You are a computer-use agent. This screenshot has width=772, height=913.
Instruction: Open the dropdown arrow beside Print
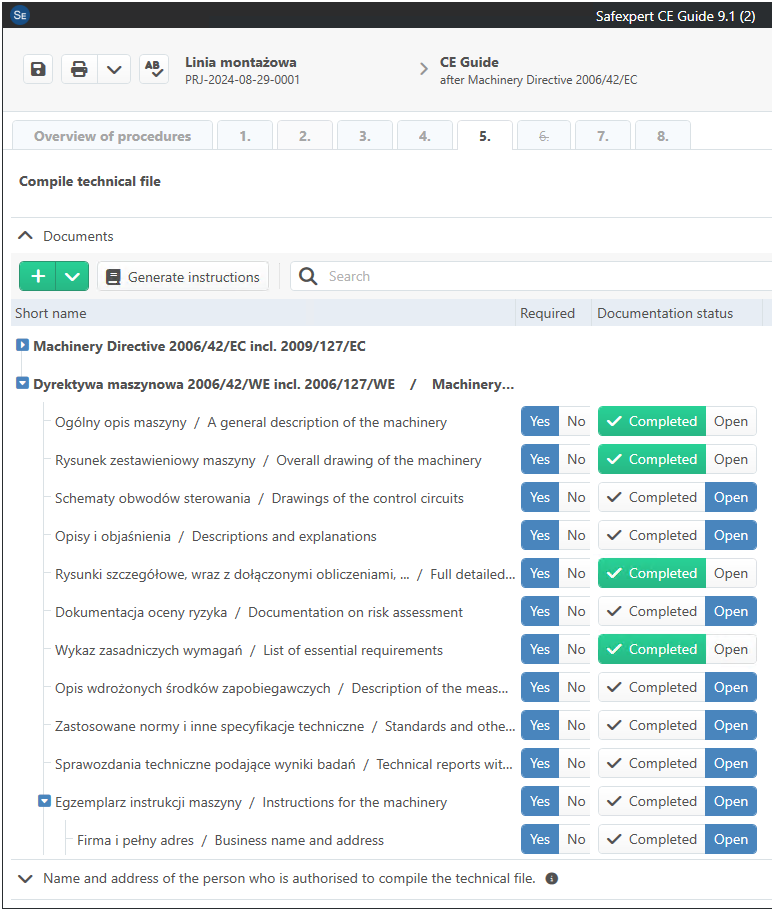(x=114, y=69)
